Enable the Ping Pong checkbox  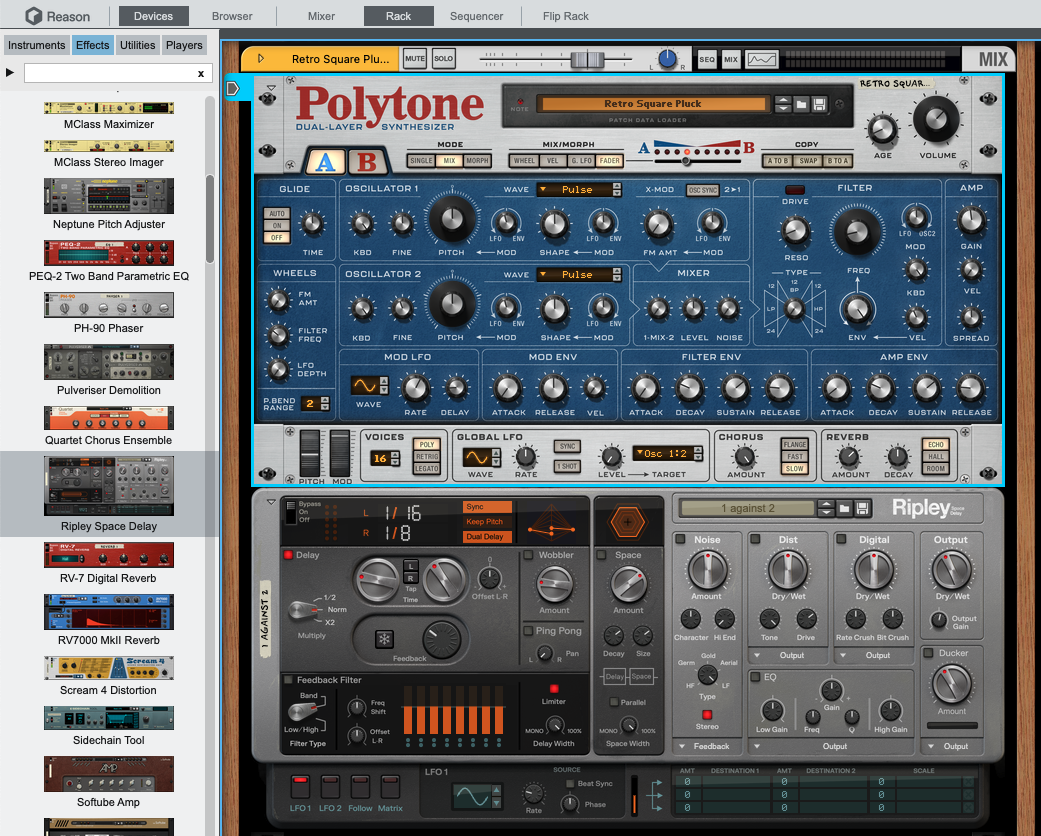(528, 630)
